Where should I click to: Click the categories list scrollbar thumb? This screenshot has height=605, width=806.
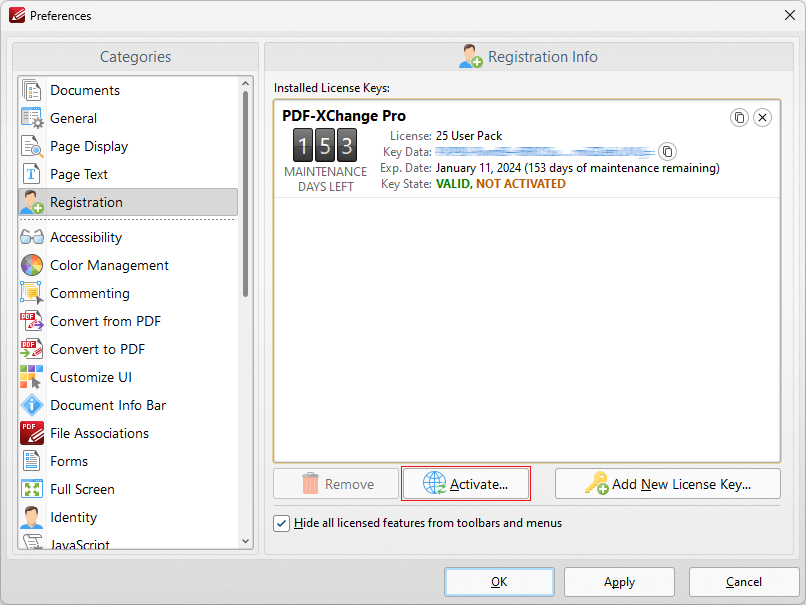[x=245, y=194]
